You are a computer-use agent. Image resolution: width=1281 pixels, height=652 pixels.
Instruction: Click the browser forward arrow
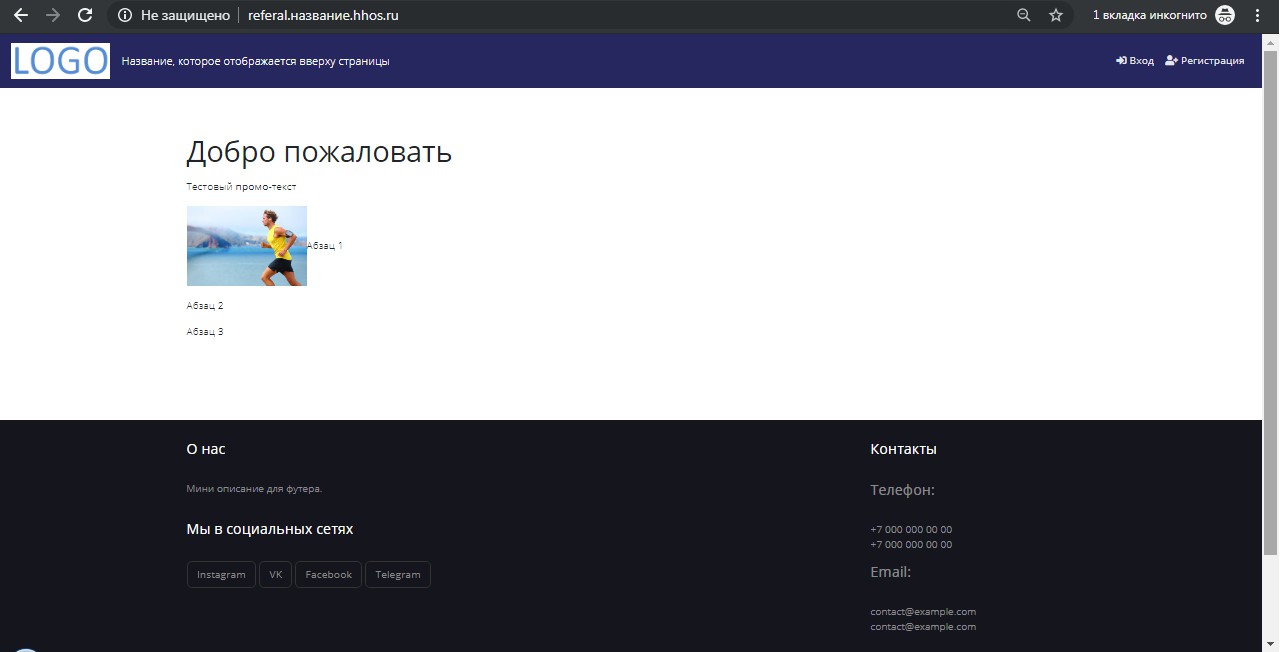(53, 15)
